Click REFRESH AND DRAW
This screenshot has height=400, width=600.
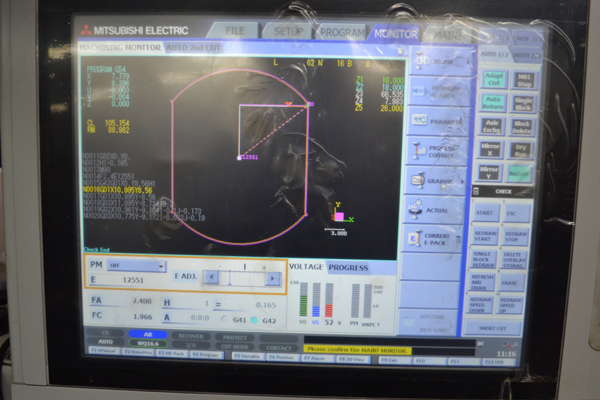[x=481, y=282]
